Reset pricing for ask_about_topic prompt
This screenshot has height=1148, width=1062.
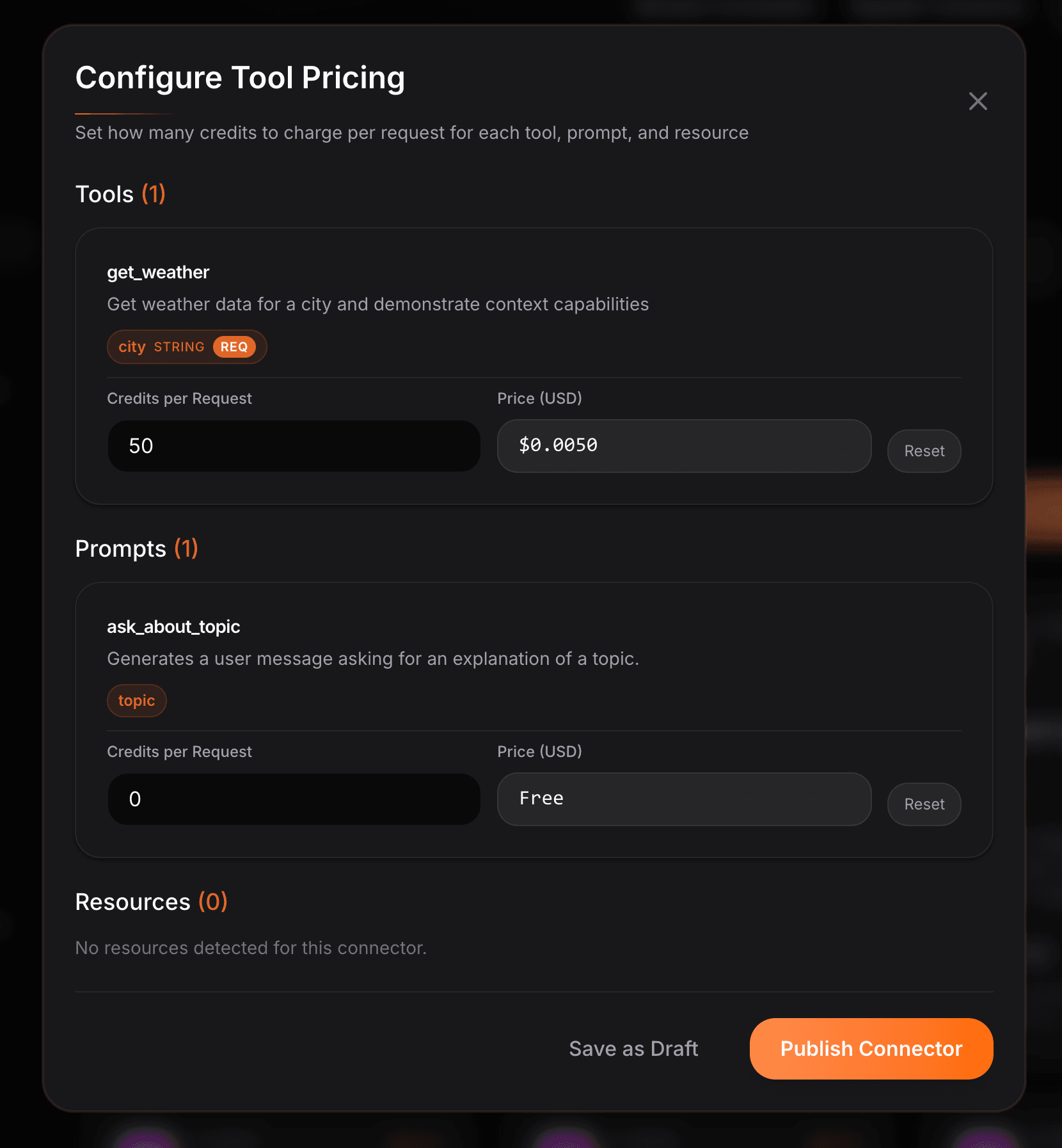point(923,804)
